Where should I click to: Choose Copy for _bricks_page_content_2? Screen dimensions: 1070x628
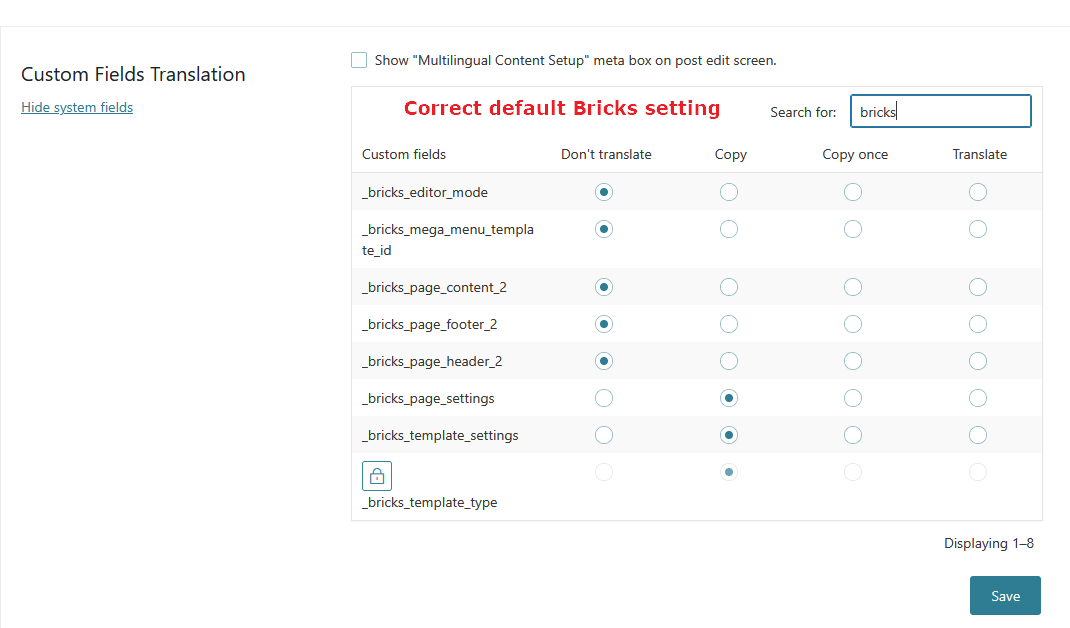[729, 287]
